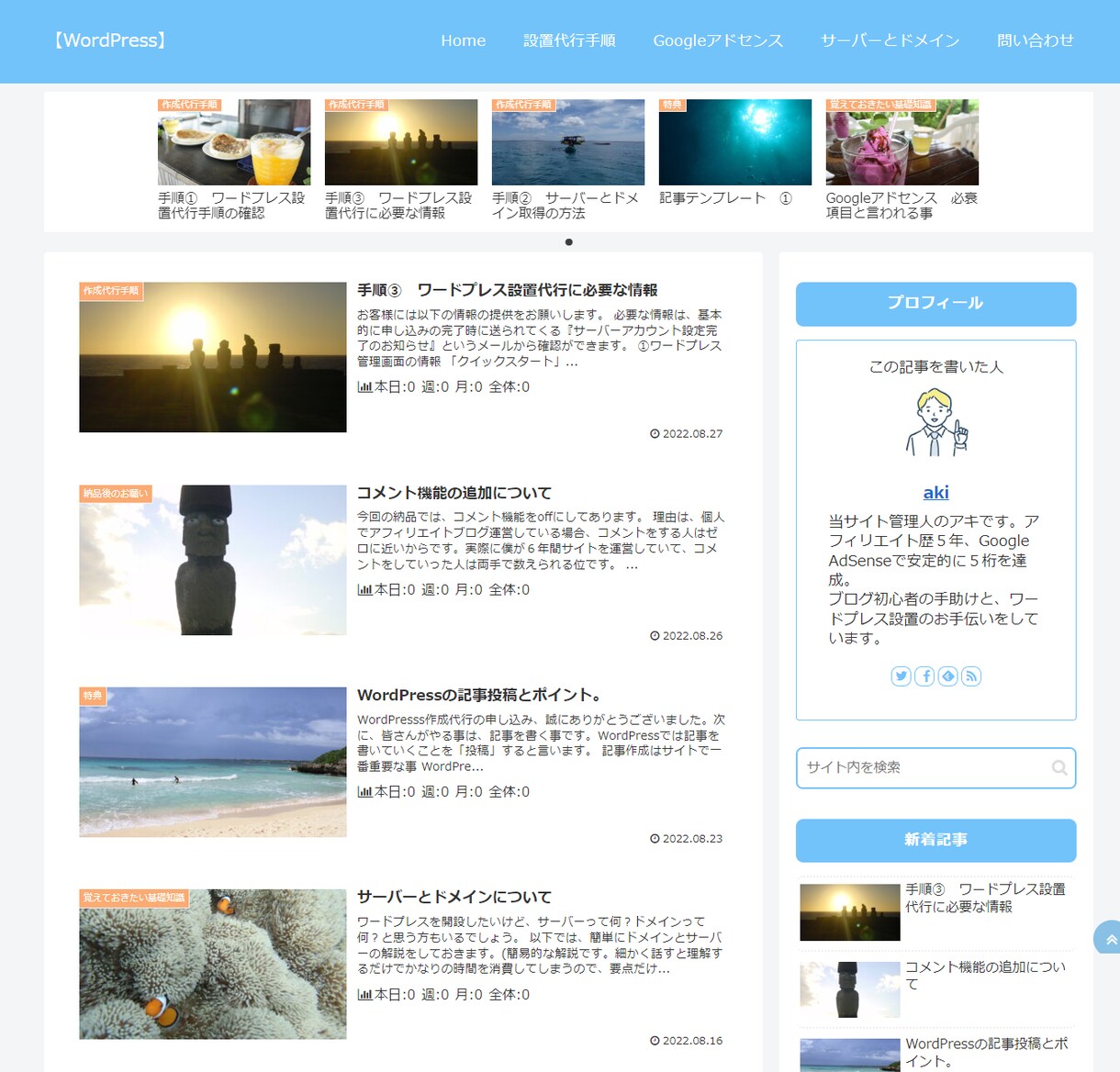Click inside the サイト内を検索 search field

point(935,768)
